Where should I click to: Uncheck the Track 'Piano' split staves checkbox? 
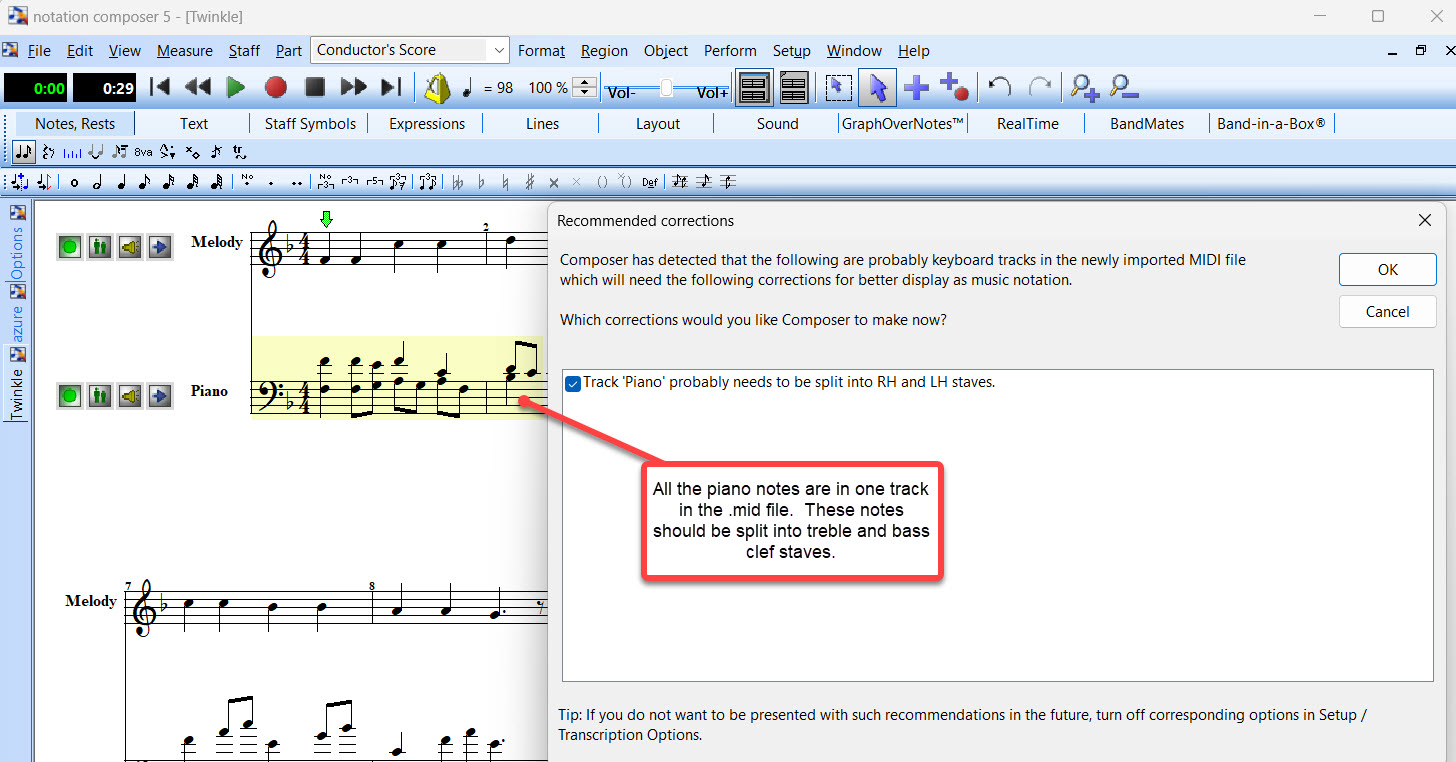tap(573, 383)
